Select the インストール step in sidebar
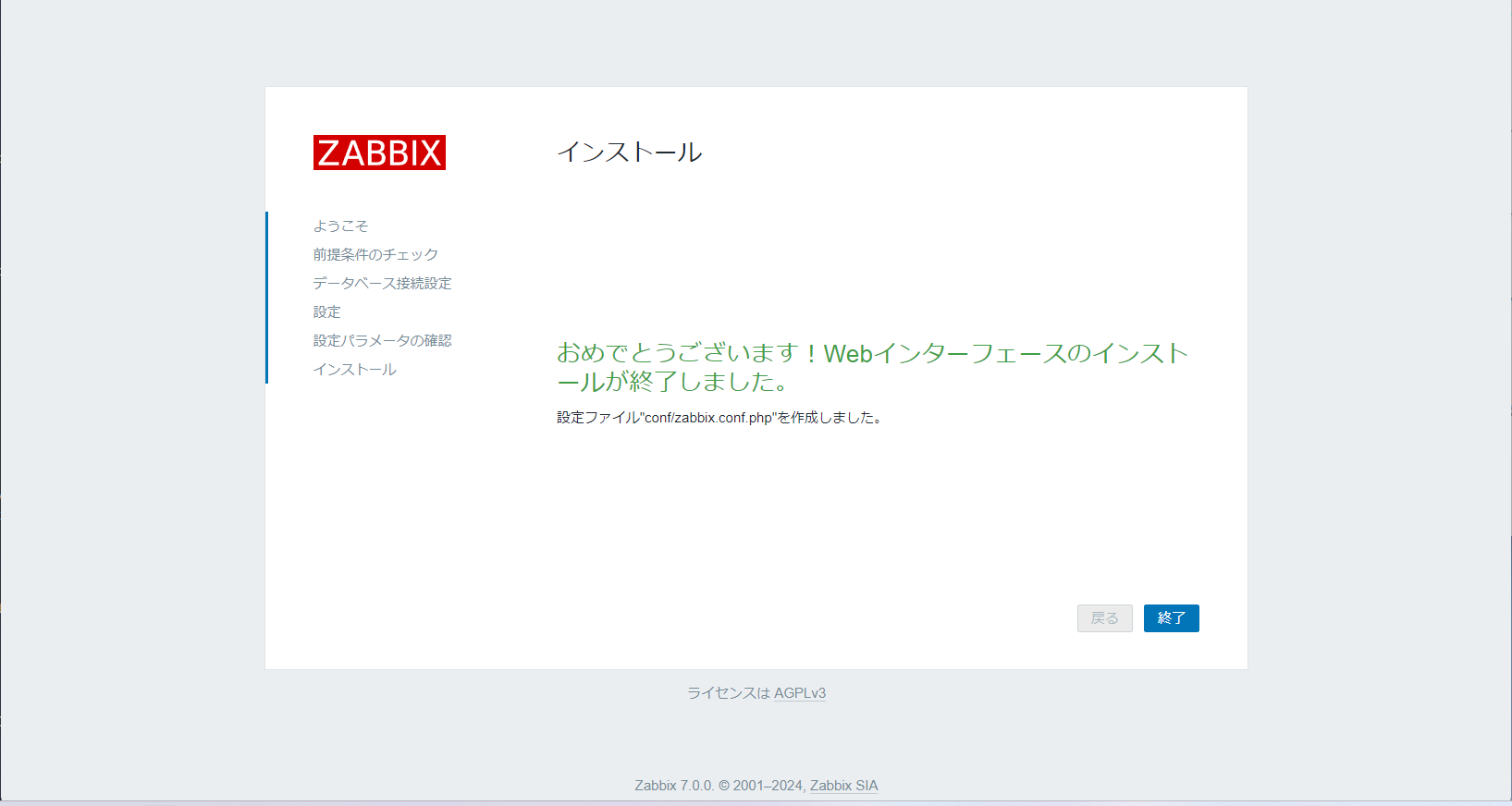1512x806 pixels. tap(354, 369)
